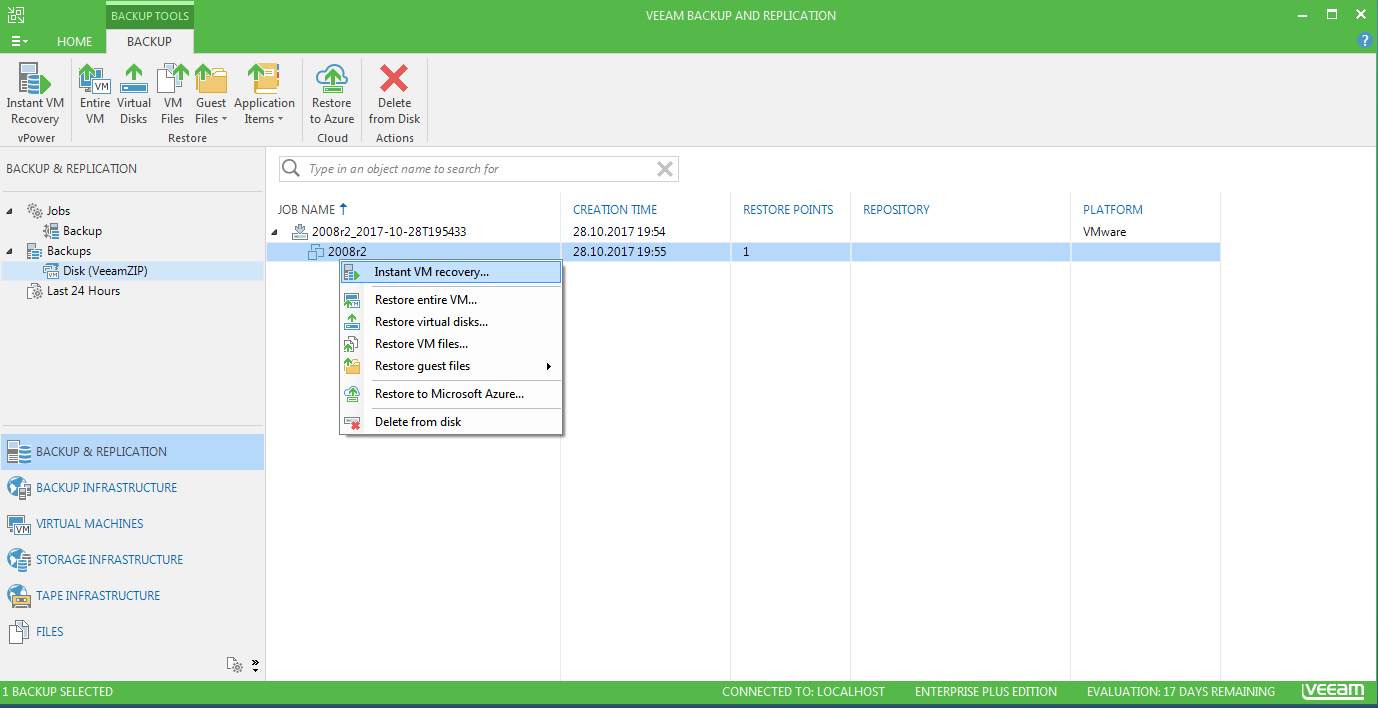Select Disk (VeeamZIP) tree node

tap(105, 271)
